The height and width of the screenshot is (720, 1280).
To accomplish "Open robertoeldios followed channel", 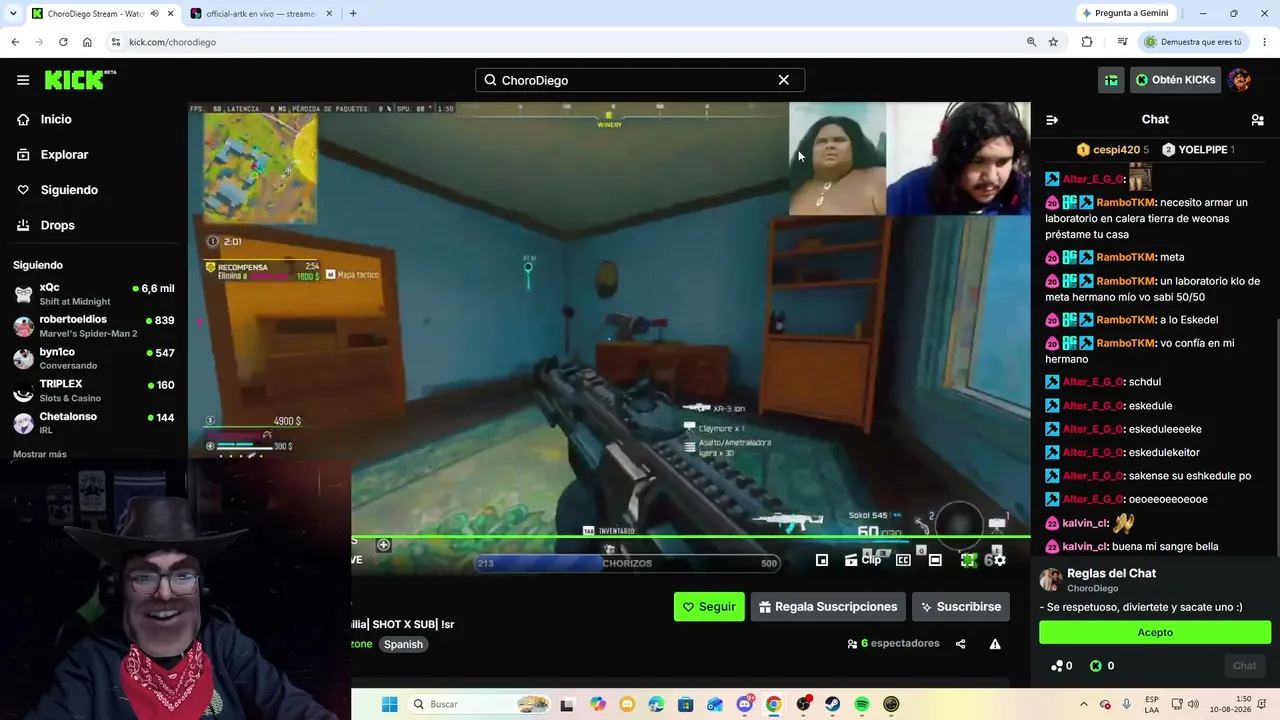I will click(94, 326).
